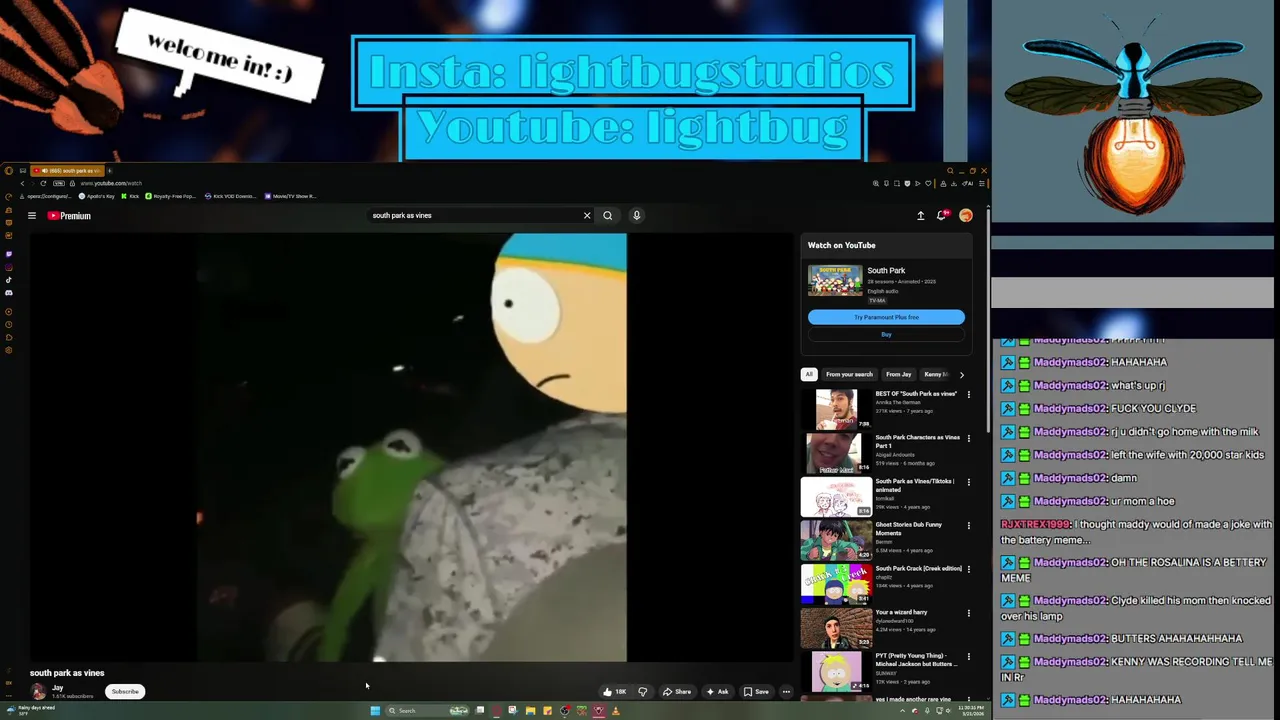The image size is (1280, 720).
Task: Show more filter chips with the arrow
Action: 962,375
